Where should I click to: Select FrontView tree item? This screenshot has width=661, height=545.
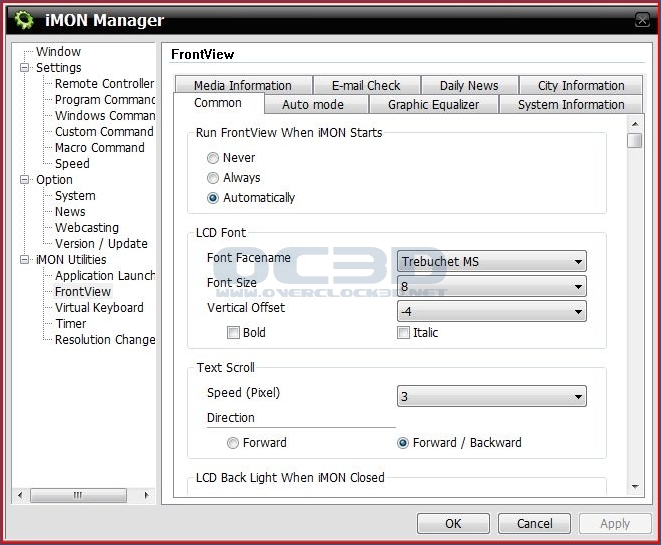(83, 292)
